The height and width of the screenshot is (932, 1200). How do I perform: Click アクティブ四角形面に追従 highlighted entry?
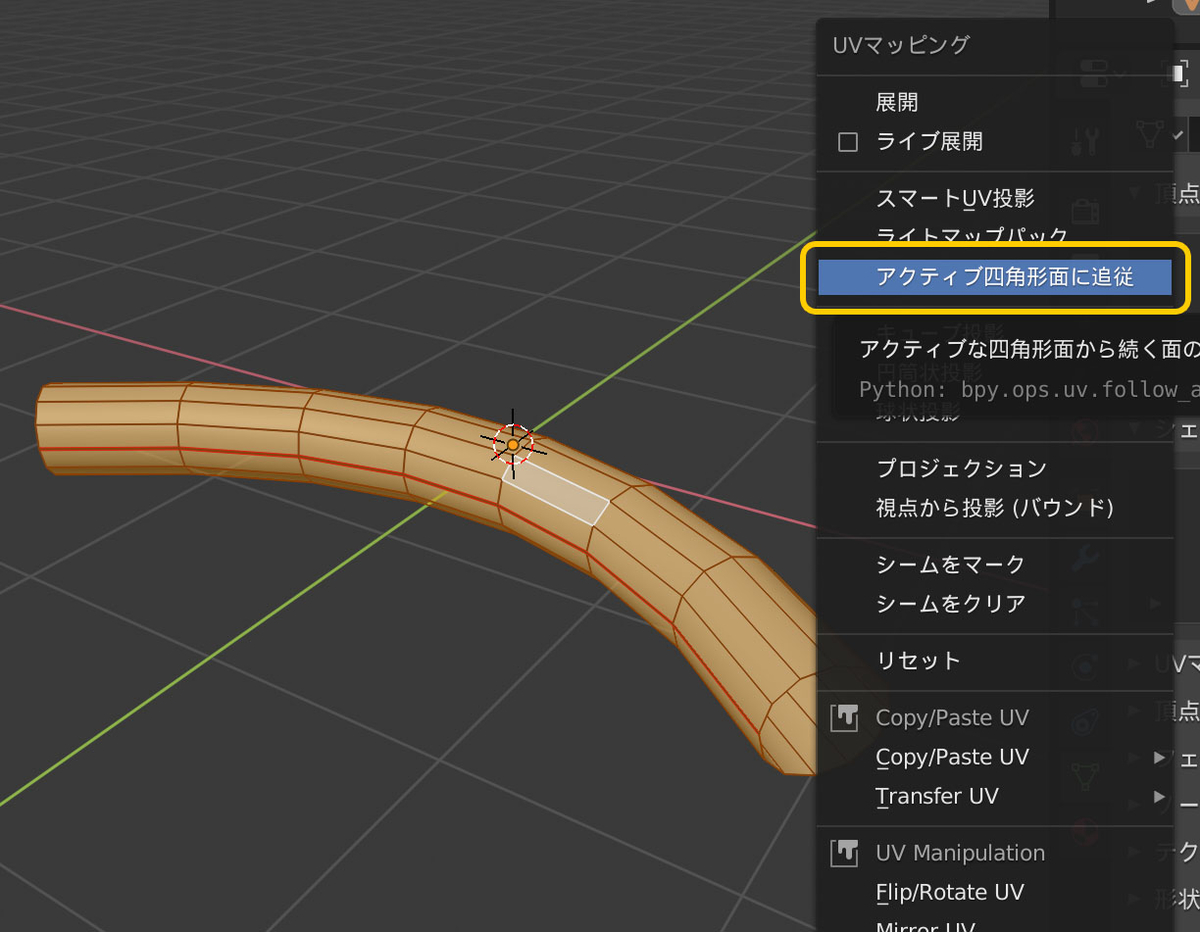995,276
